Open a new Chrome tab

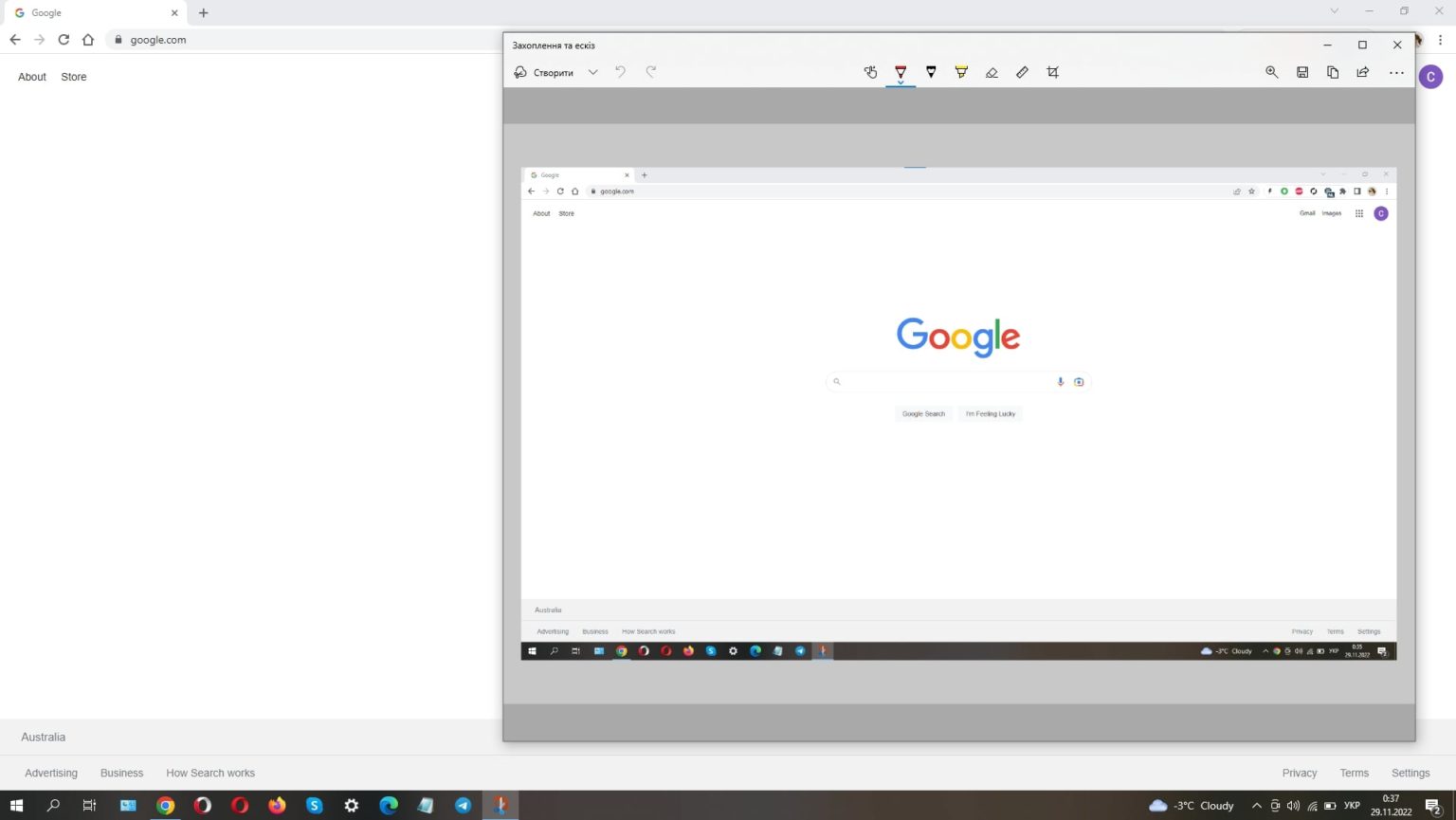pyautogui.click(x=203, y=13)
